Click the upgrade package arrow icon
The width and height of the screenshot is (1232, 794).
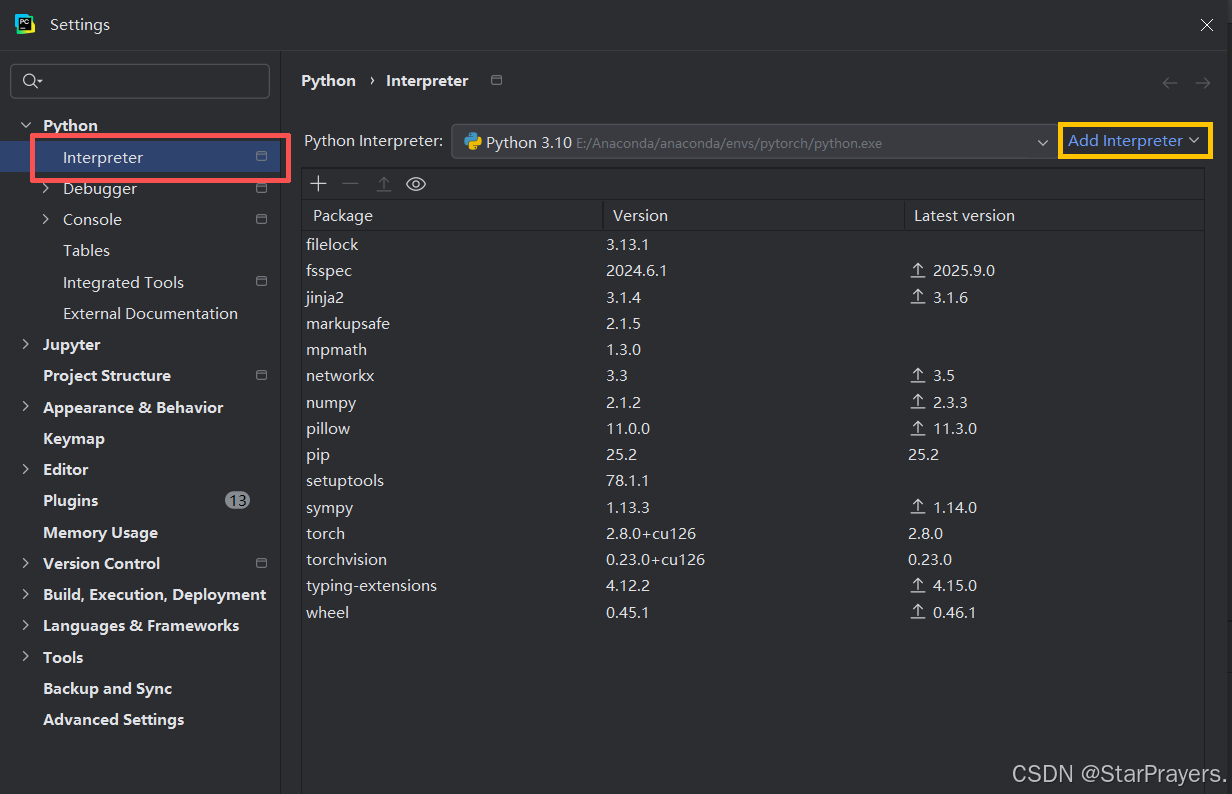383,184
